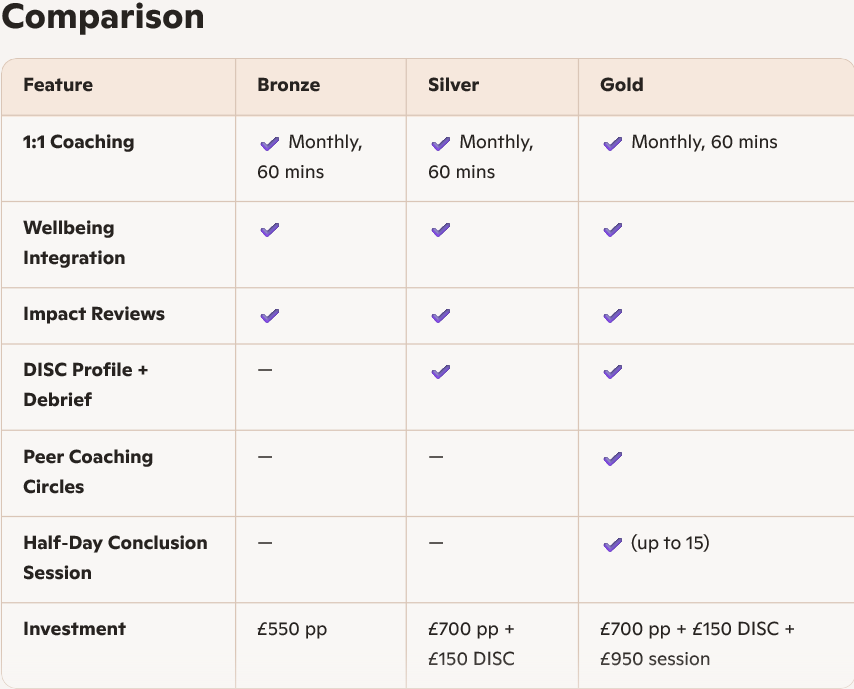
Task: Click the Feature column header
Action: pos(58,85)
